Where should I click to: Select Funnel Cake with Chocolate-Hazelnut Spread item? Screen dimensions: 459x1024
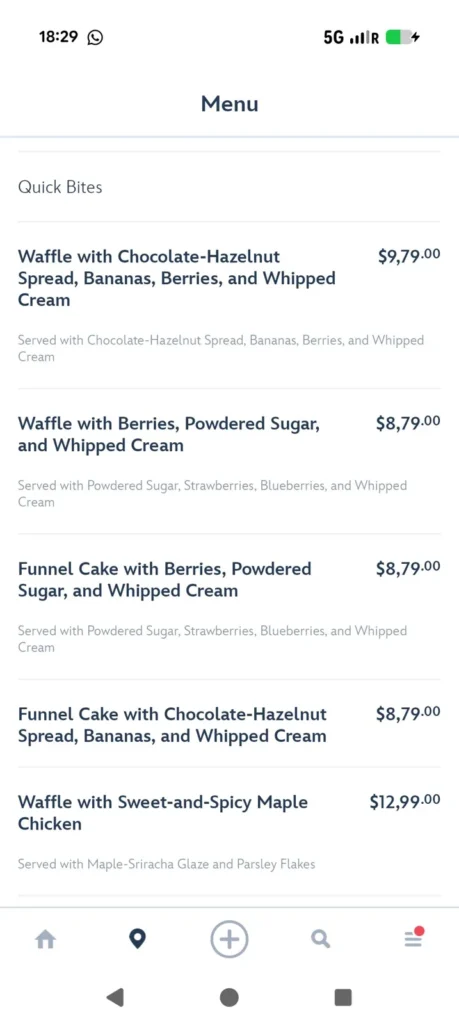pyautogui.click(x=229, y=724)
